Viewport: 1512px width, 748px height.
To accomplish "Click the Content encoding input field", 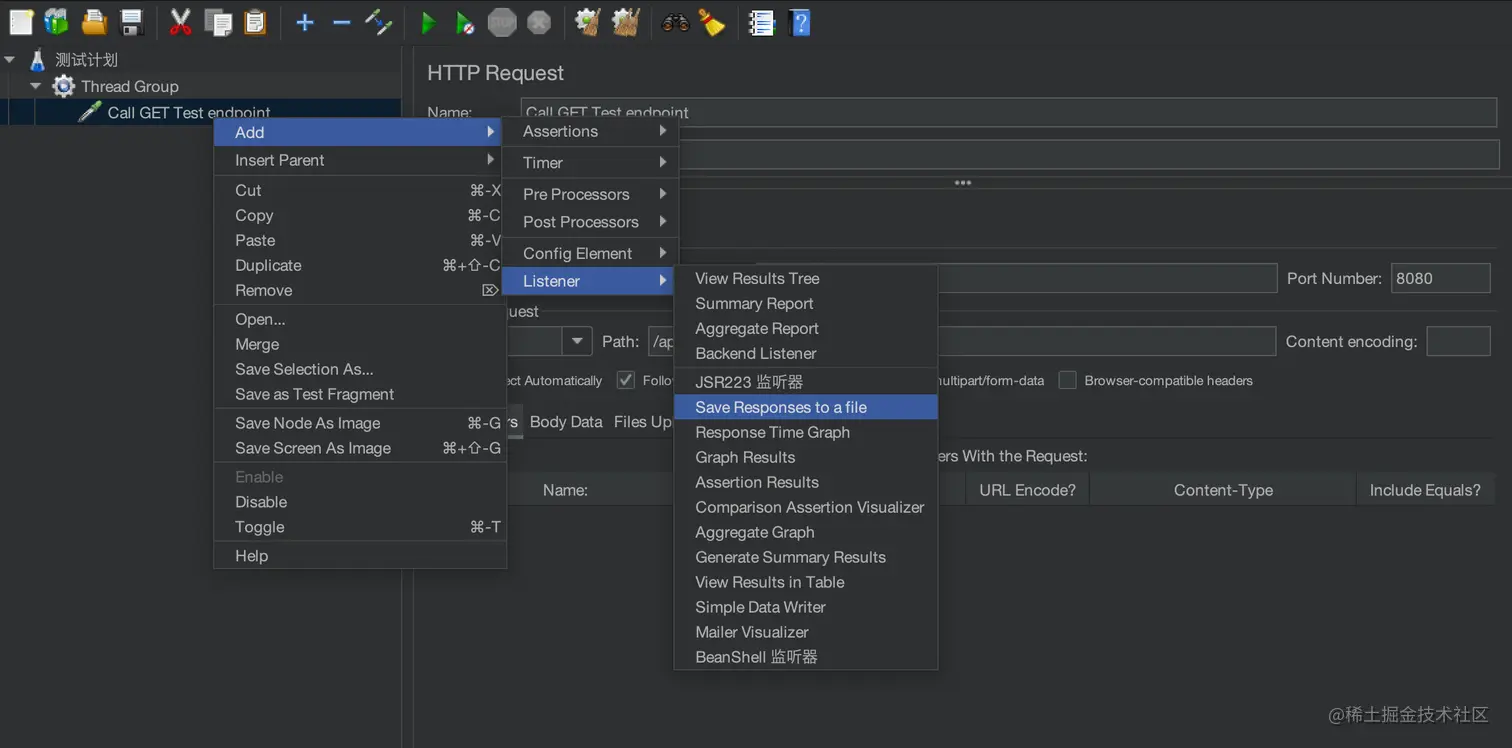I will [1457, 341].
